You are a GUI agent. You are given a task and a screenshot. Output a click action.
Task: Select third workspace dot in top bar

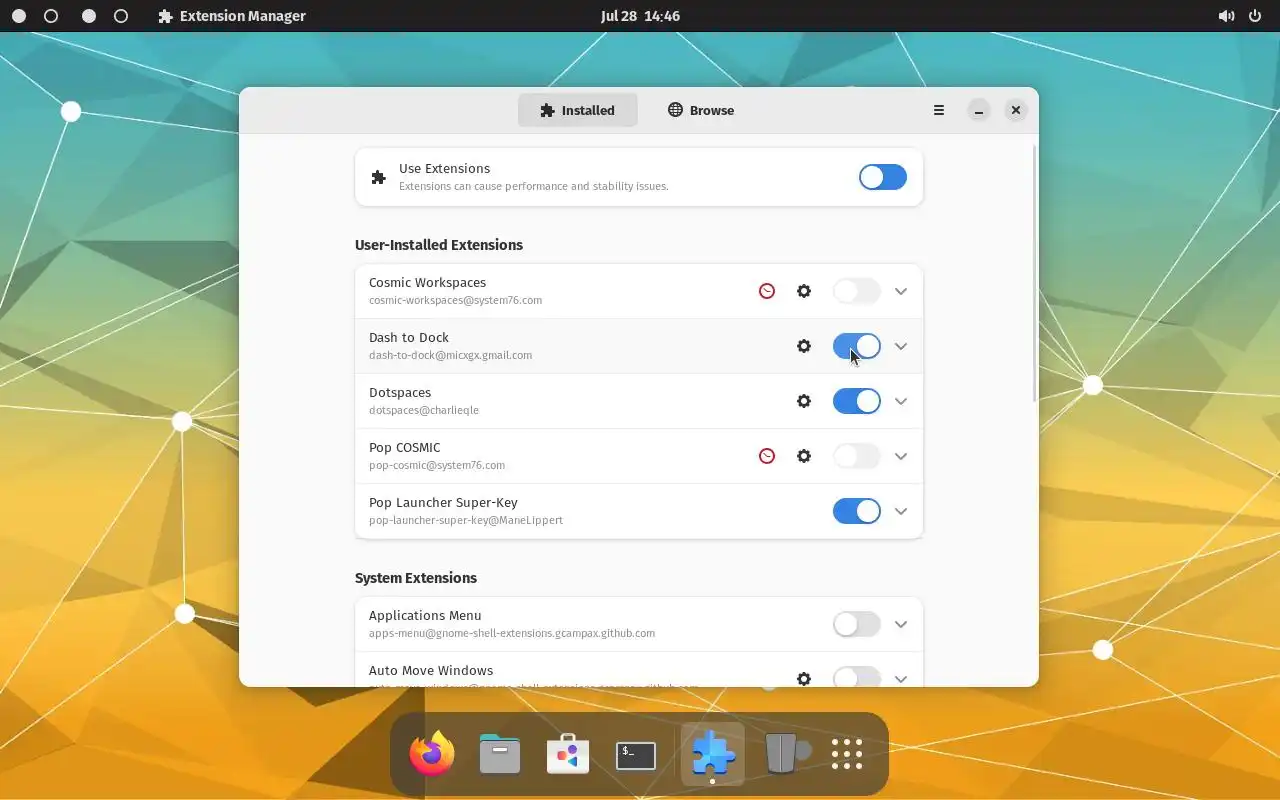[x=89, y=16]
